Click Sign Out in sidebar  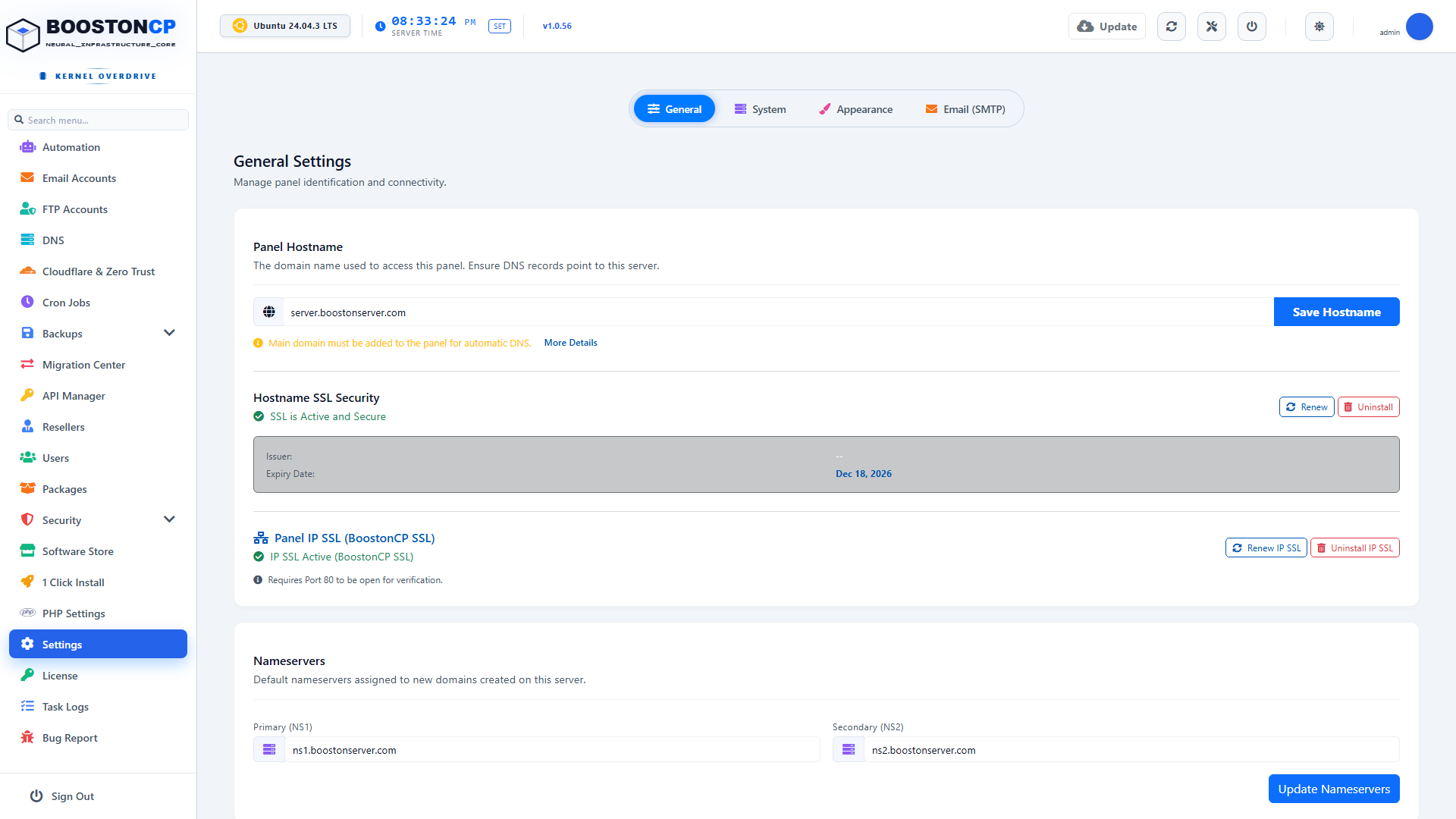[62, 796]
